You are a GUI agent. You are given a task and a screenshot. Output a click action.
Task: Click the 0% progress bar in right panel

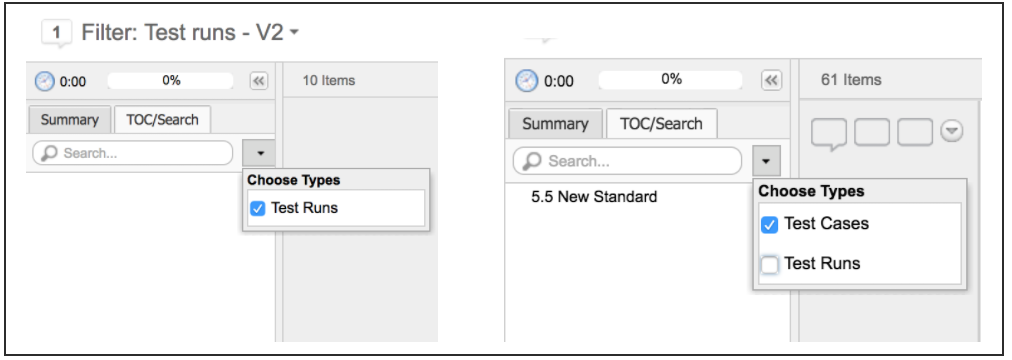[671, 80]
